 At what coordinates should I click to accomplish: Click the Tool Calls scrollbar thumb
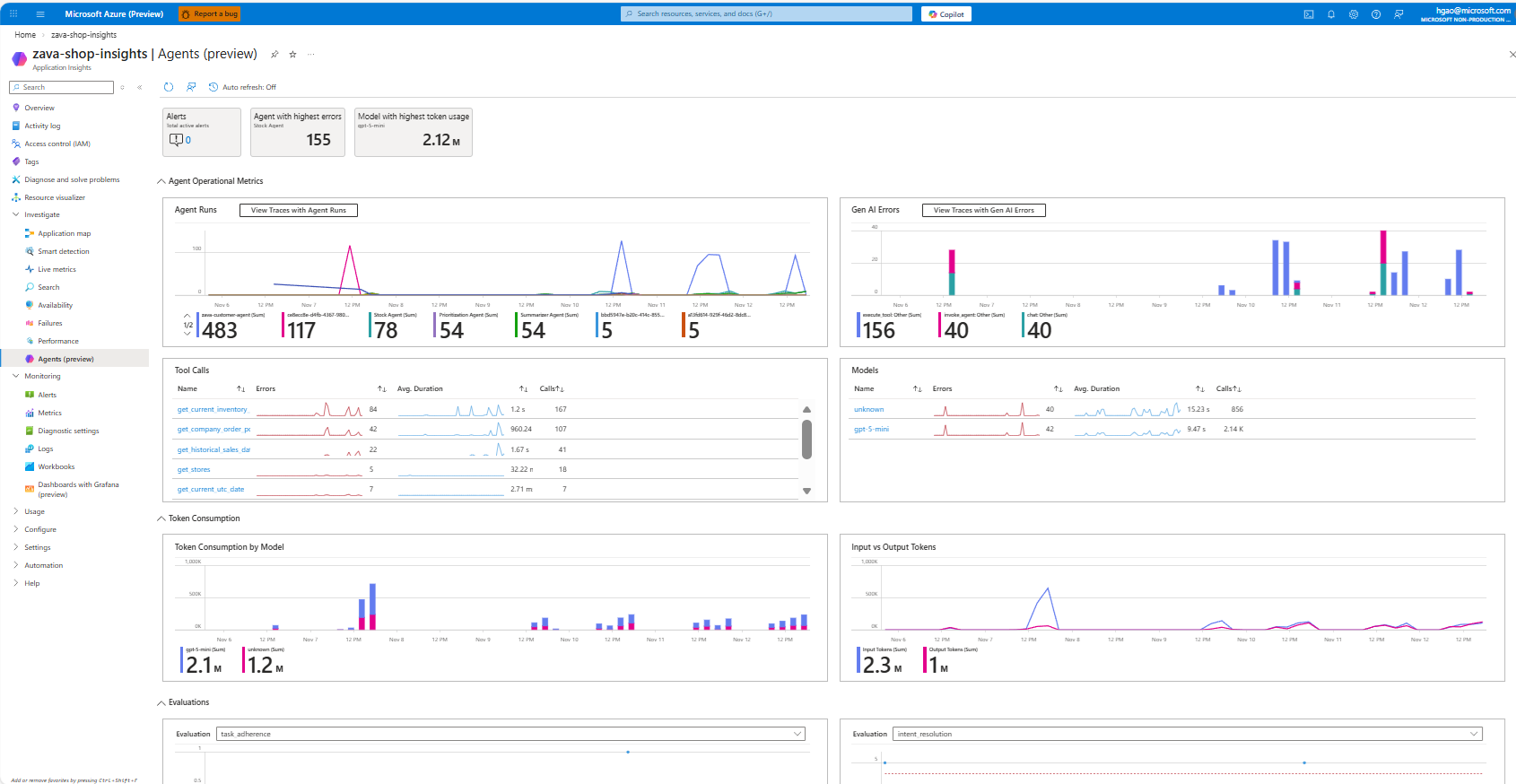point(806,440)
